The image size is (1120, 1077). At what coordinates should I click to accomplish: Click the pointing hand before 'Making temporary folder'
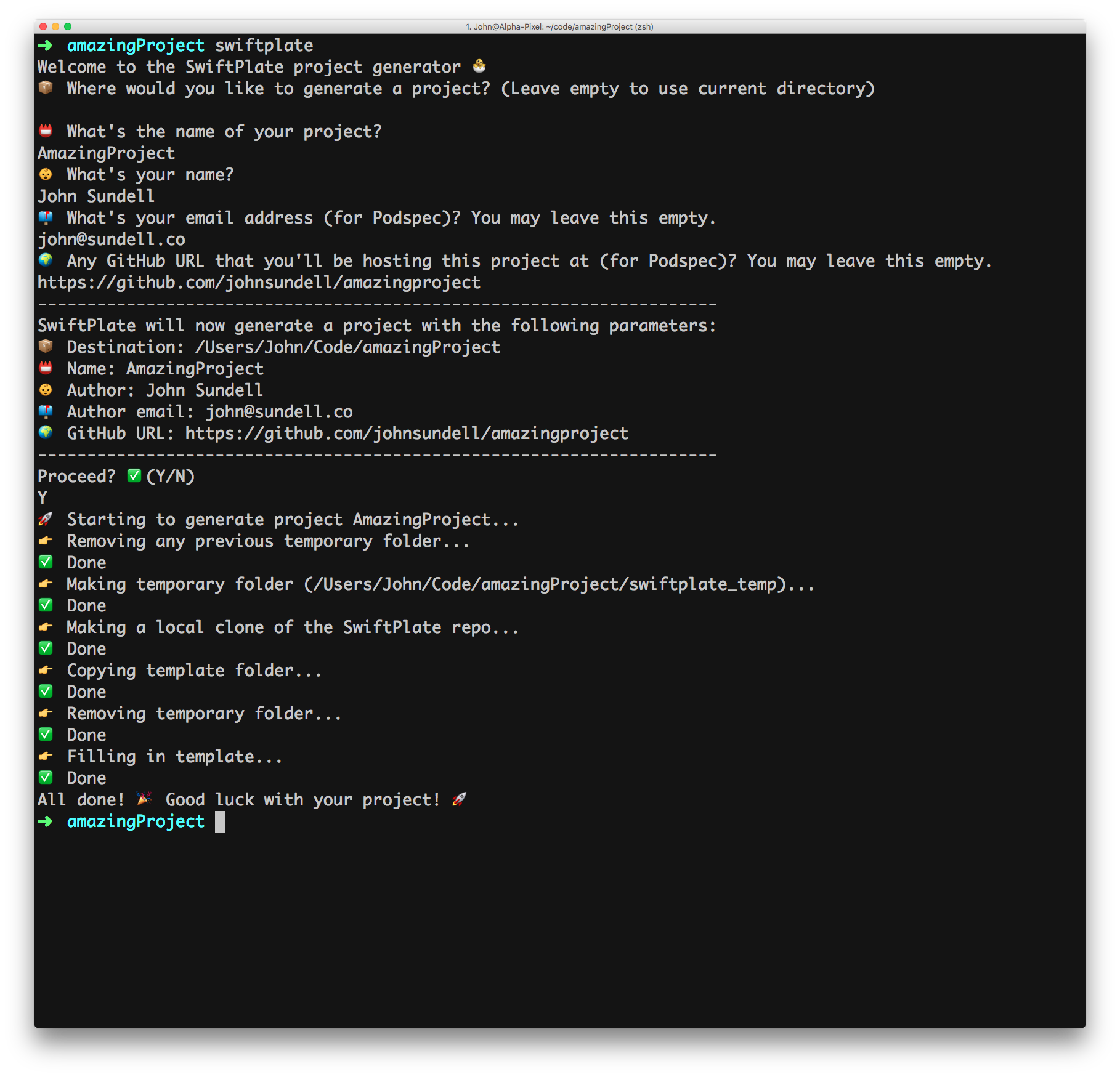(46, 583)
